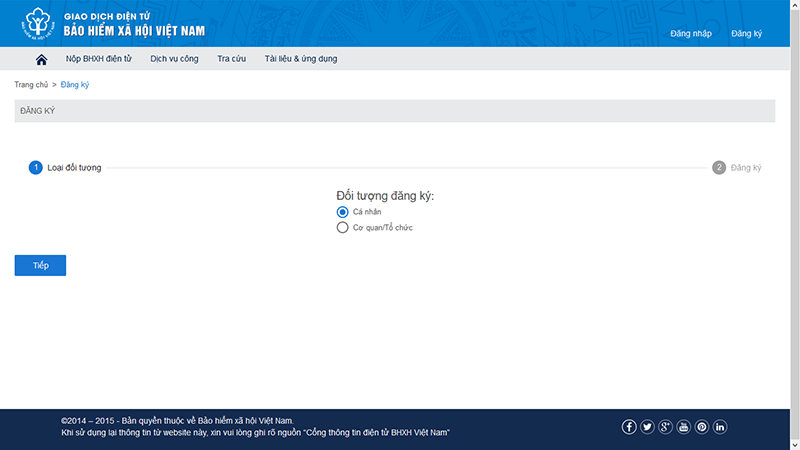Open the Twitter icon in footer
Viewport: 800px width, 450px height.
pyautogui.click(x=647, y=427)
